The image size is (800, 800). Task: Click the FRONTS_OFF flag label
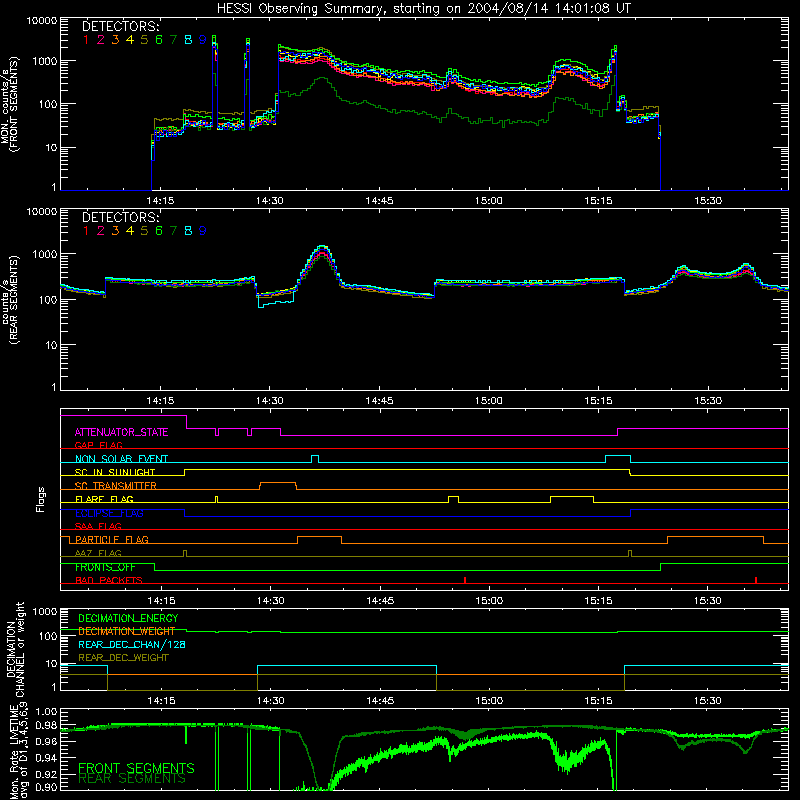coord(105,567)
